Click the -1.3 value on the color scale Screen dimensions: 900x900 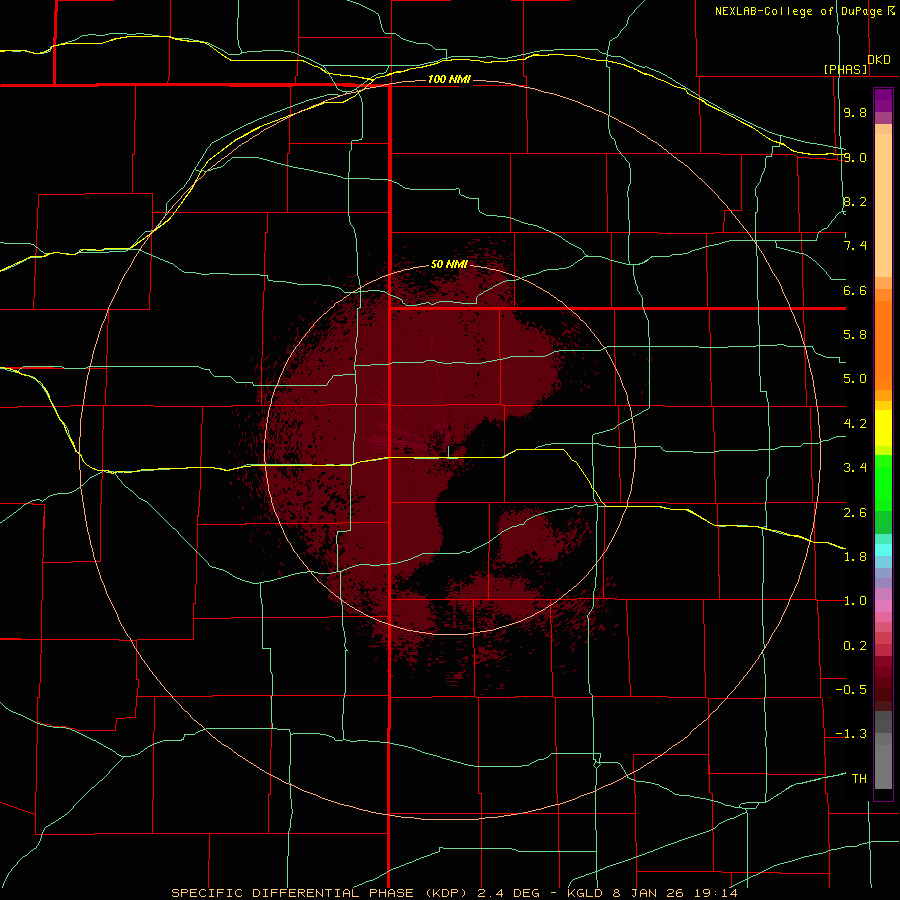(851, 734)
